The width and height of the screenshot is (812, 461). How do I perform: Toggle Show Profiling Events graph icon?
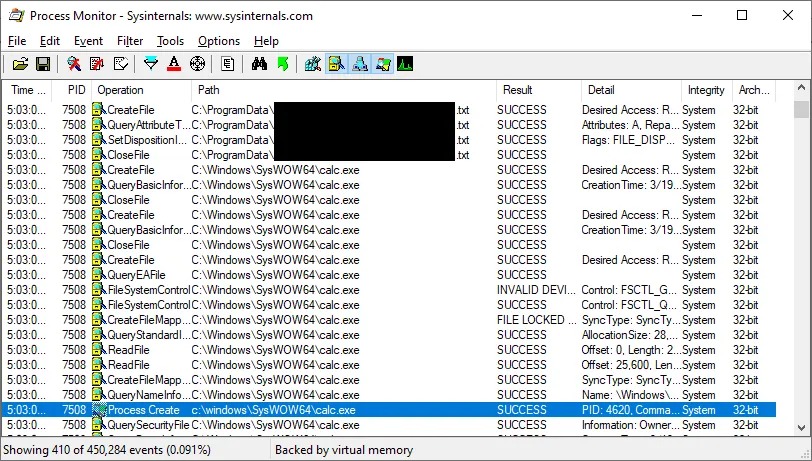(405, 64)
